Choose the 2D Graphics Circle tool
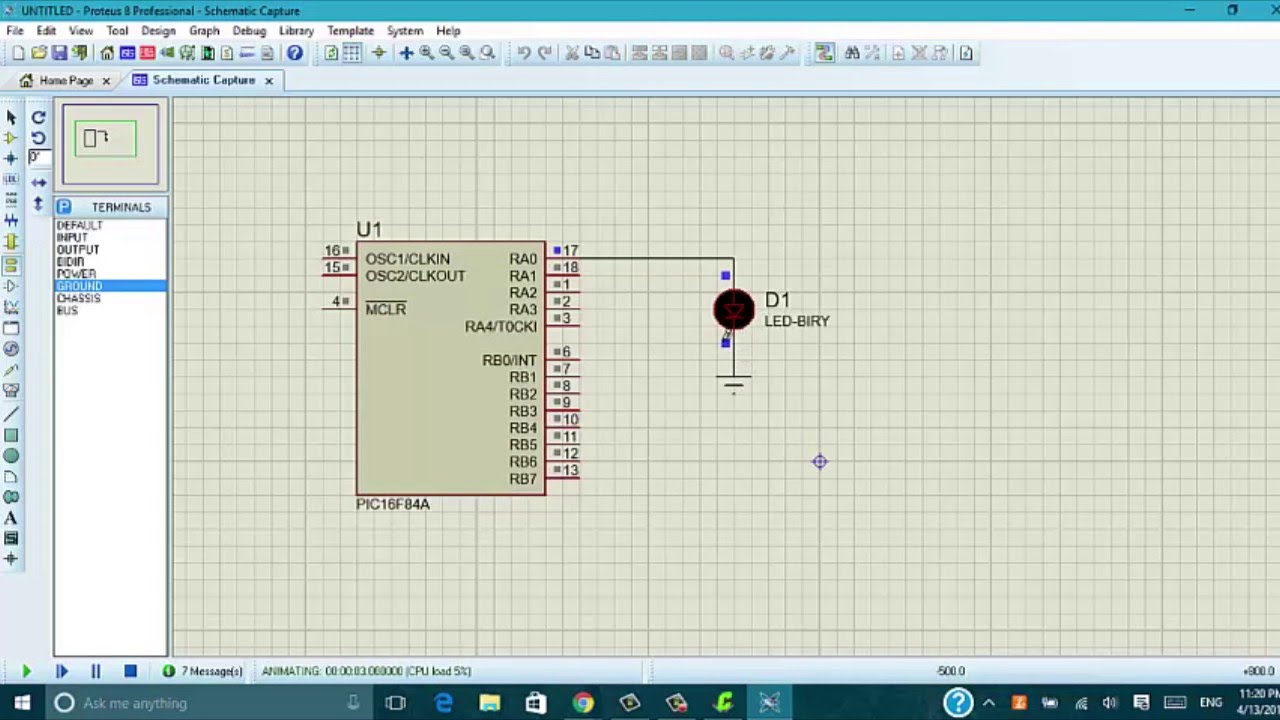 pos(11,456)
